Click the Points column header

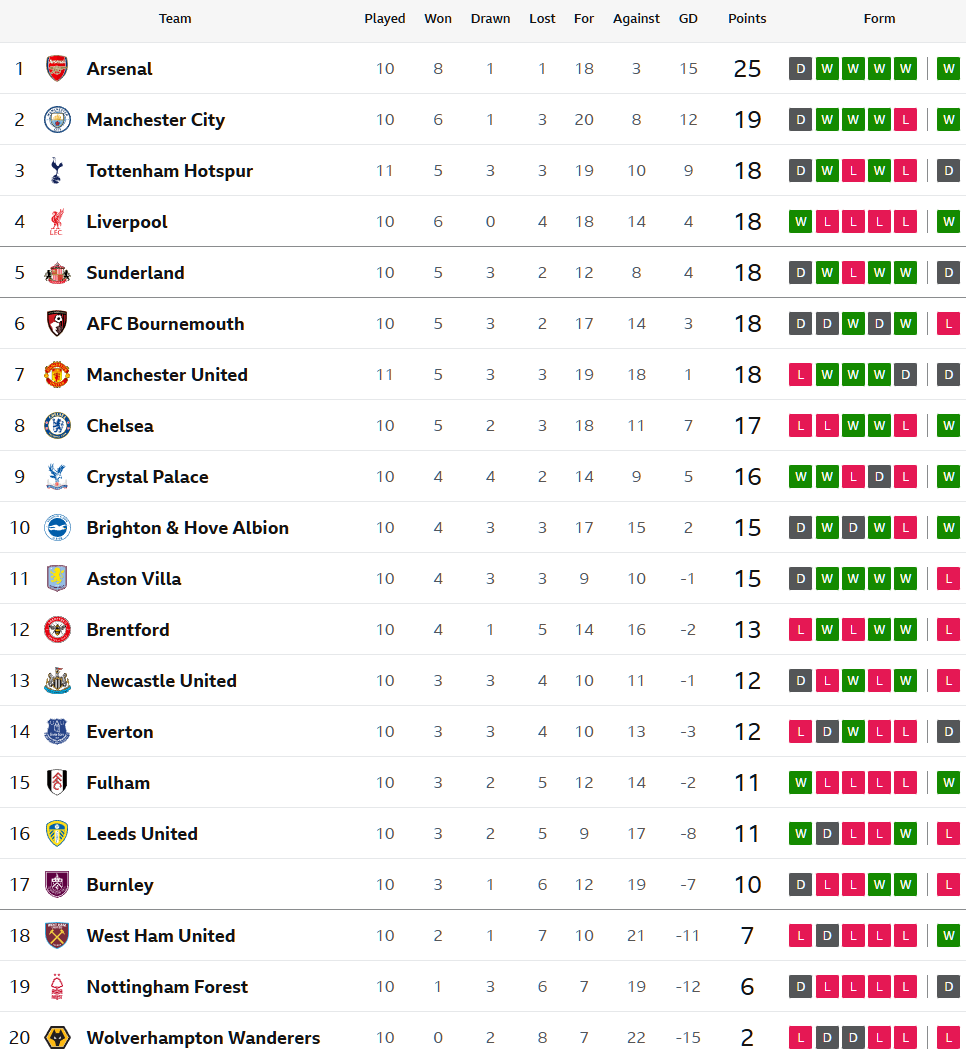(x=747, y=19)
